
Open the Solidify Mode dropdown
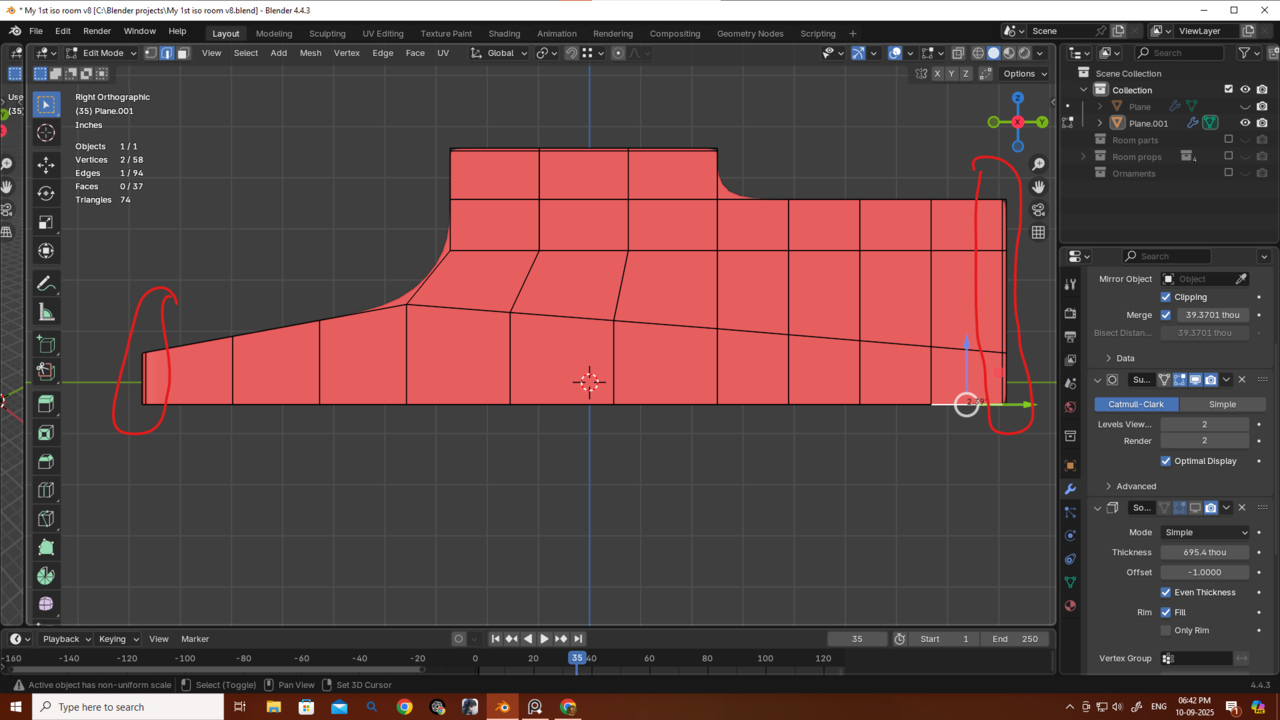coord(1204,532)
